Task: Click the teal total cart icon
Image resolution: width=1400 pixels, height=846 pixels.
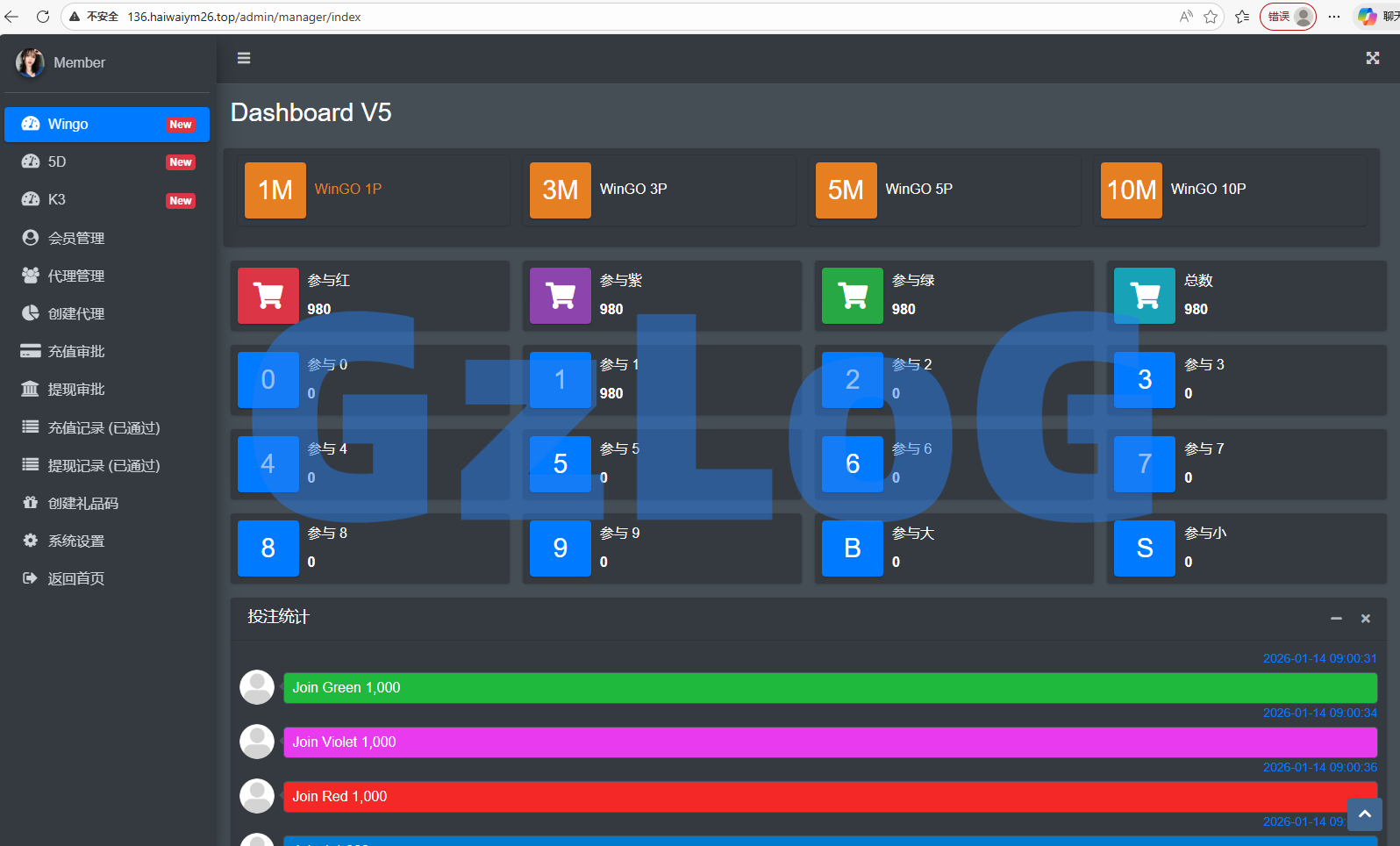Action: (1145, 296)
